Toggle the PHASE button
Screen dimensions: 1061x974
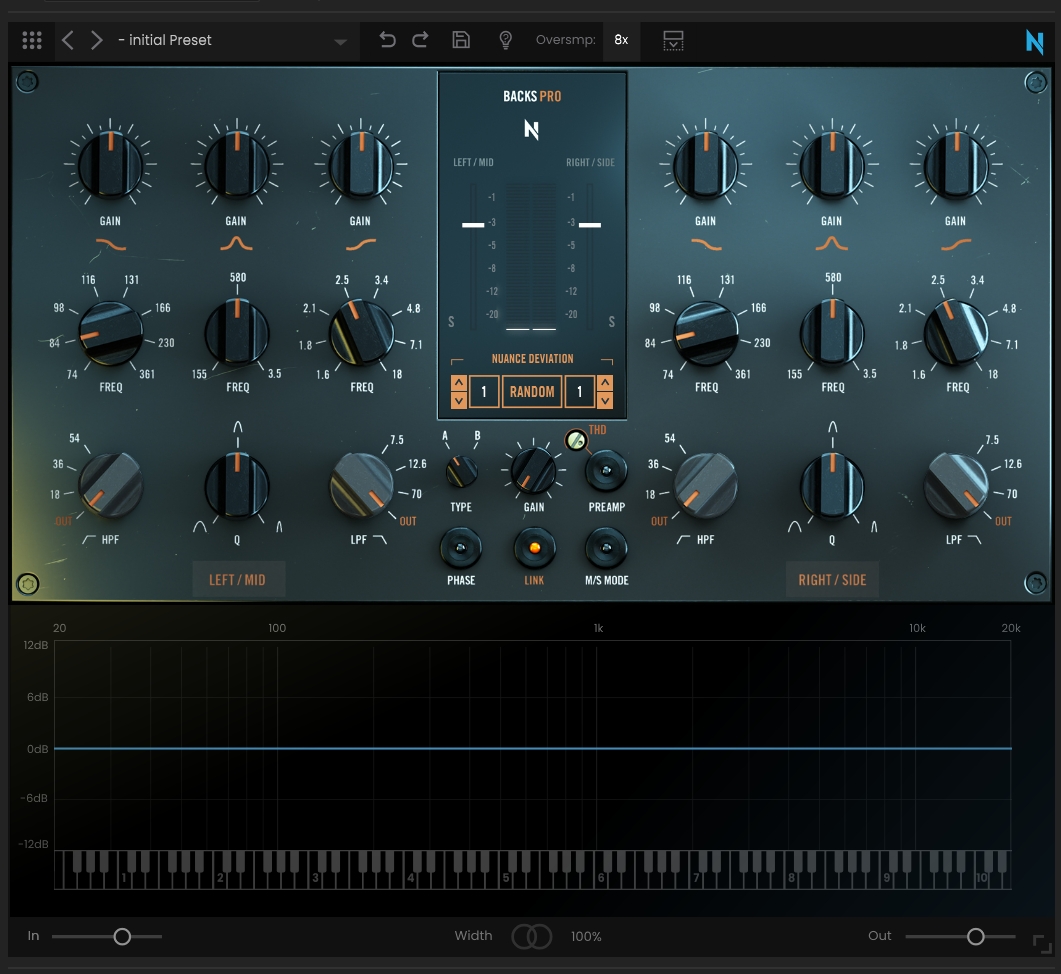tap(461, 548)
